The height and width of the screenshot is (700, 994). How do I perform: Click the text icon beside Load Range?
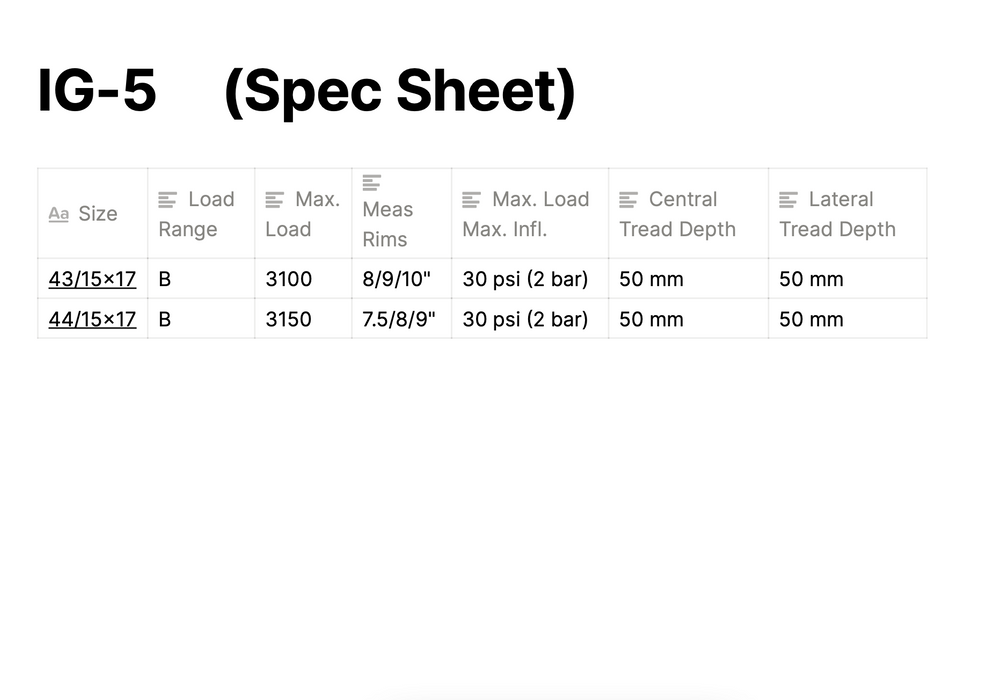[x=168, y=200]
